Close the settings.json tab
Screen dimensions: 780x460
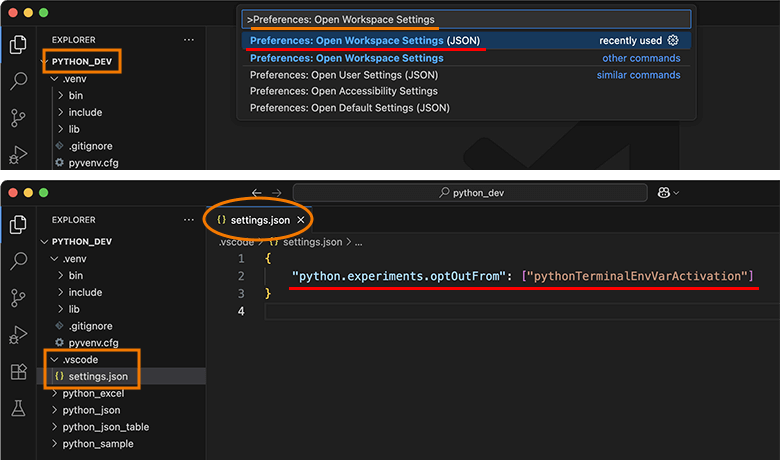(300, 220)
